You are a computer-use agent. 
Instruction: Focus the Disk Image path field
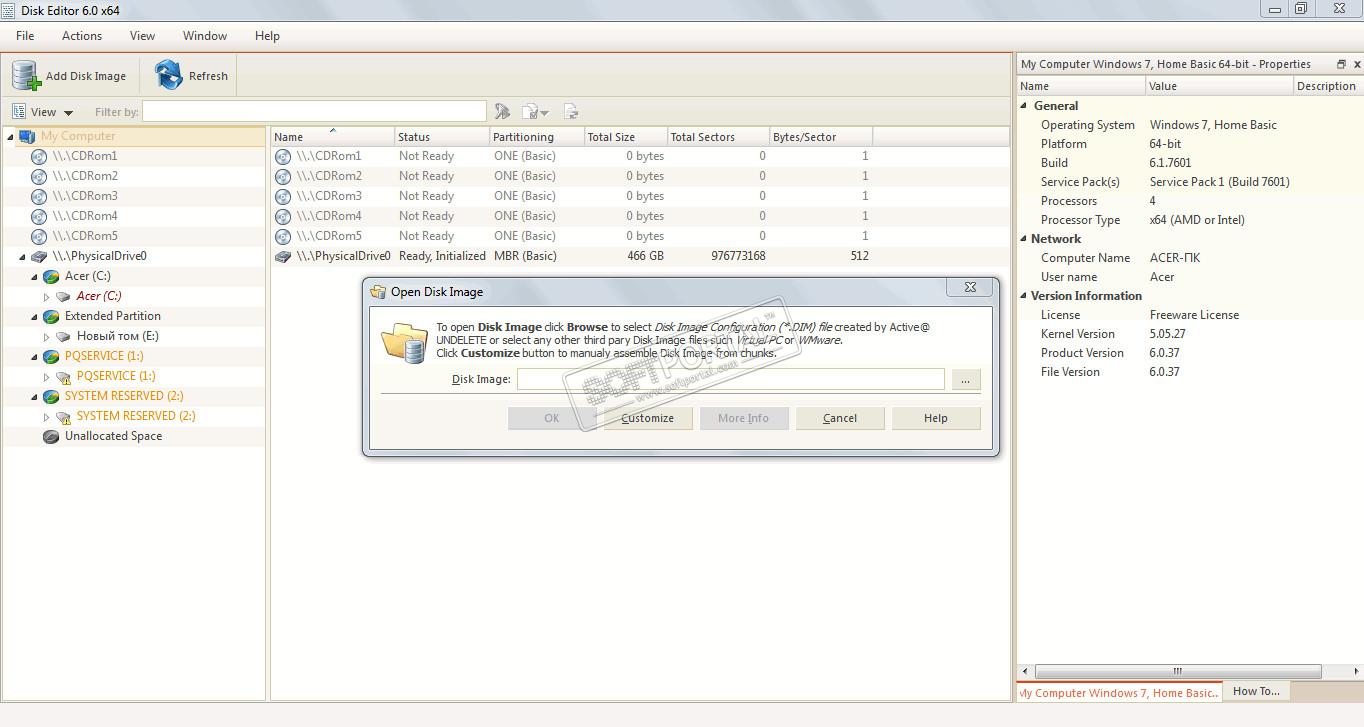pos(731,379)
